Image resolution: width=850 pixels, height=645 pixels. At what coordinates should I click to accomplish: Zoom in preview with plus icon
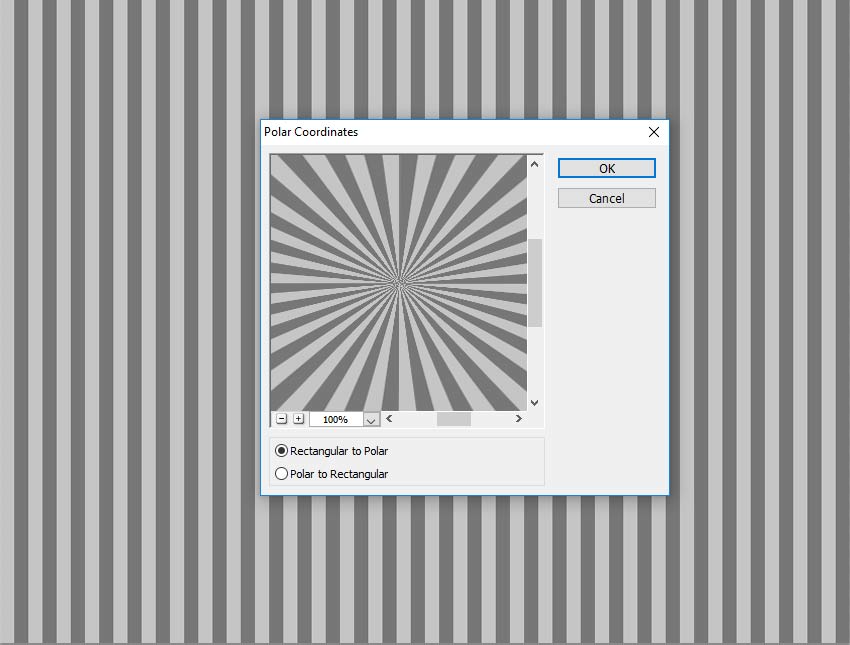point(299,419)
